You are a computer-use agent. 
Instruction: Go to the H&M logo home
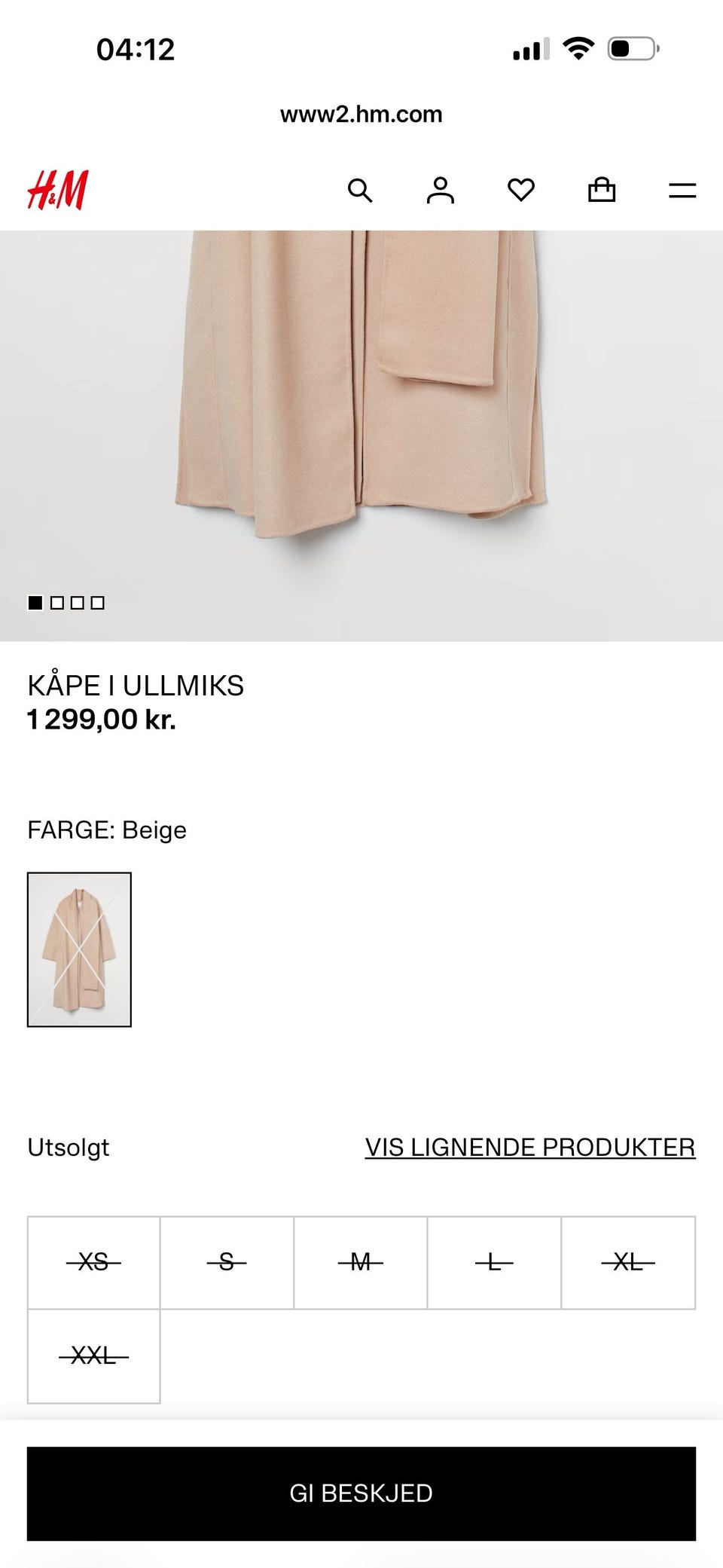(x=58, y=190)
